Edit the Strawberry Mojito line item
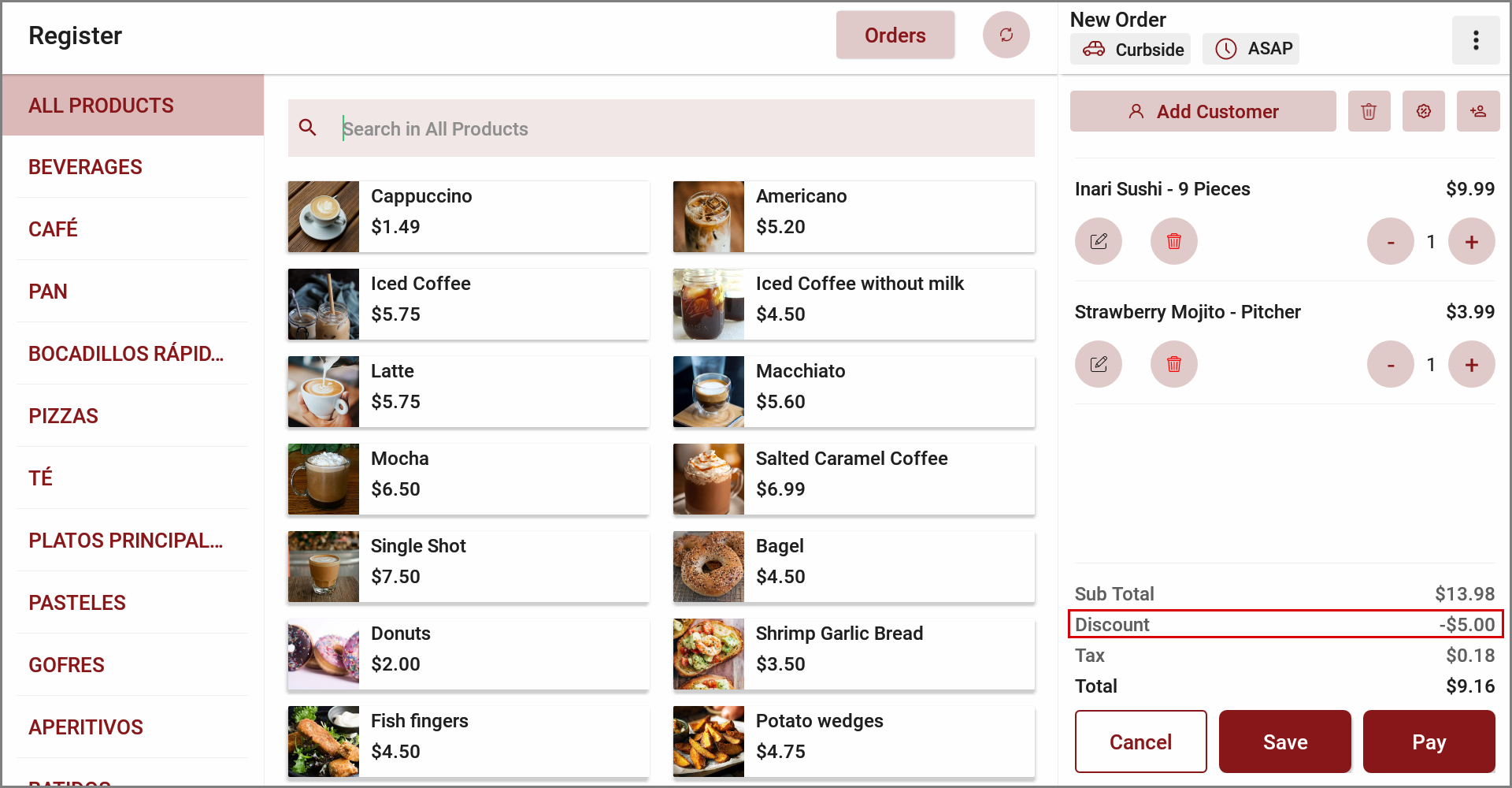The image size is (1512, 788). (x=1098, y=364)
